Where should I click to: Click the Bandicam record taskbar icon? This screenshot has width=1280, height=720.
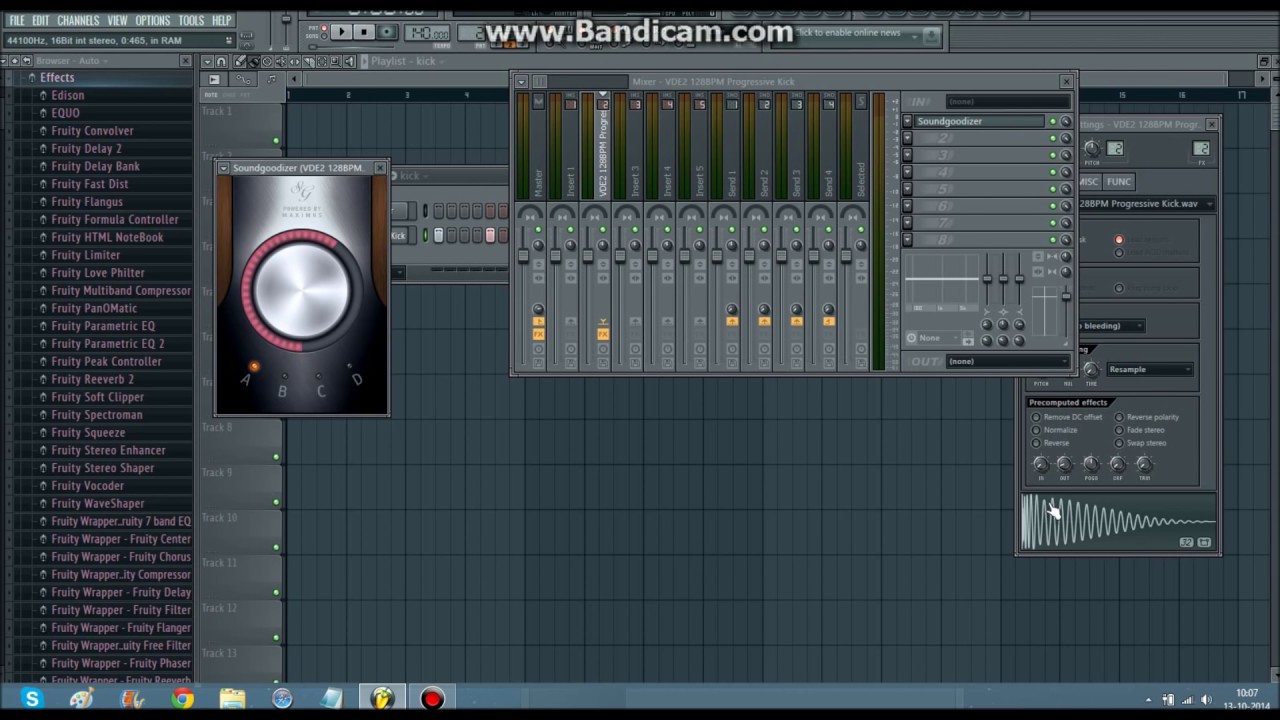(432, 699)
